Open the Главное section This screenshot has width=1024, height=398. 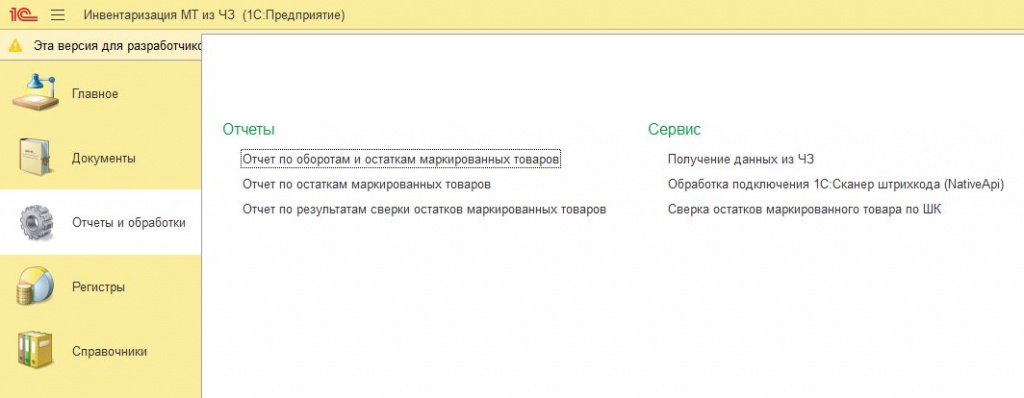(x=95, y=93)
